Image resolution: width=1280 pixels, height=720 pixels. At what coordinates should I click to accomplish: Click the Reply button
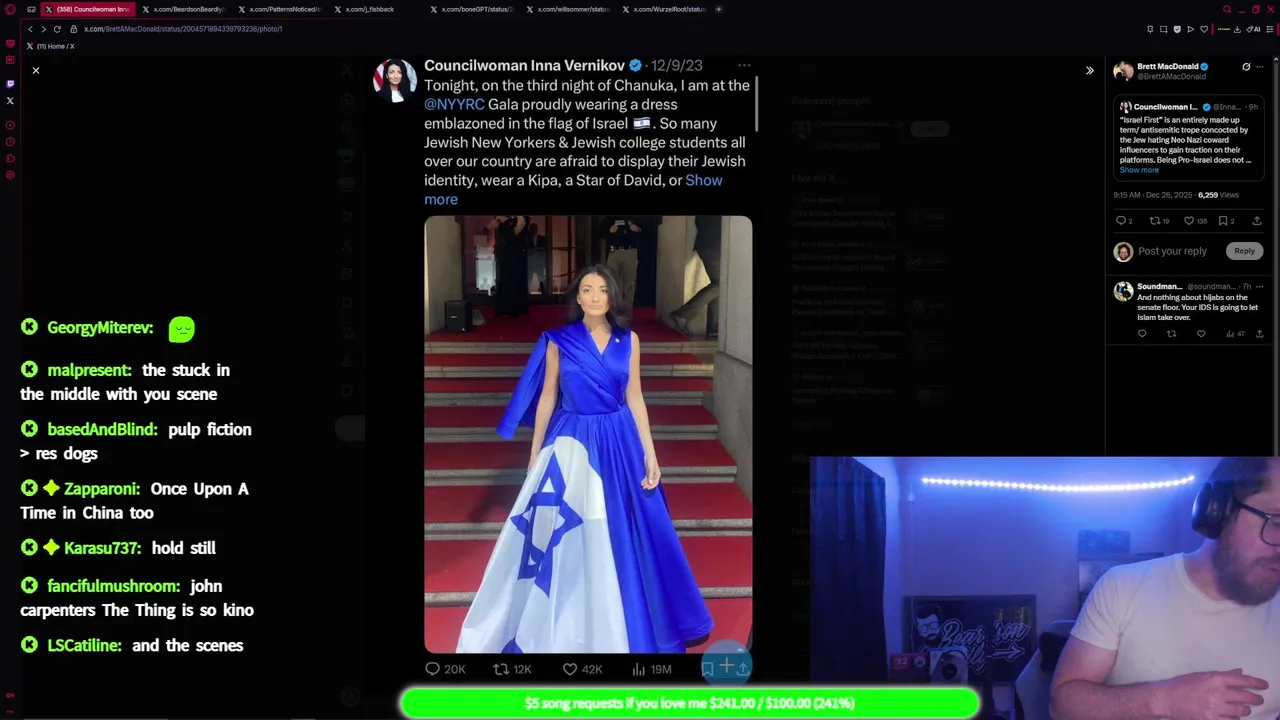(1244, 251)
